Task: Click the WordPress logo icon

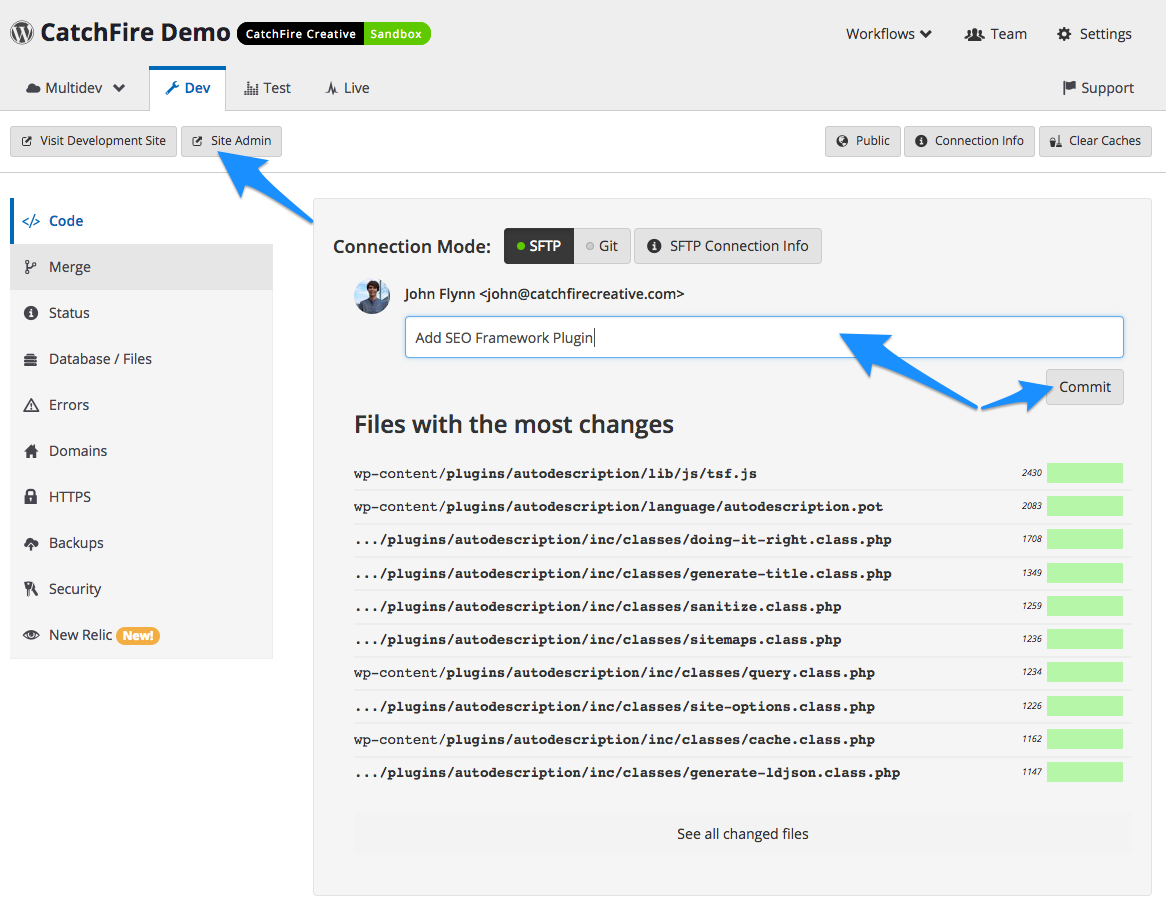Action: [x=22, y=33]
